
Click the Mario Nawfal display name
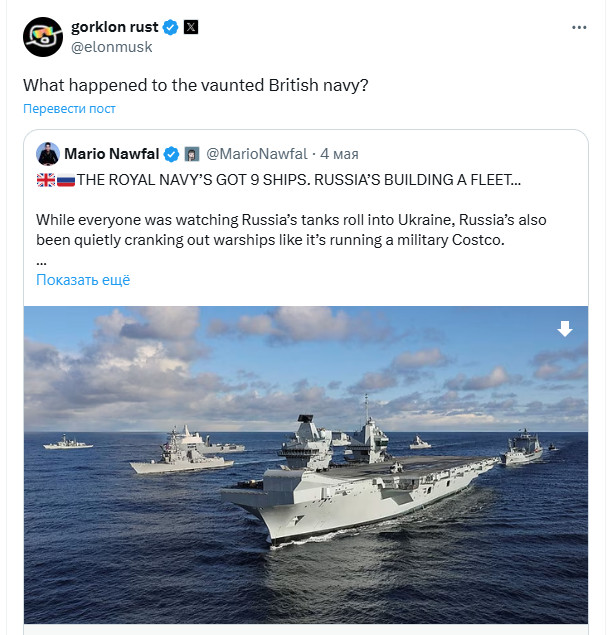(111, 154)
